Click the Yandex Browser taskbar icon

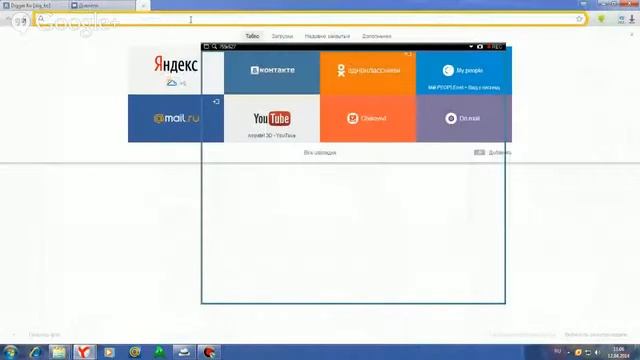click(x=84, y=352)
